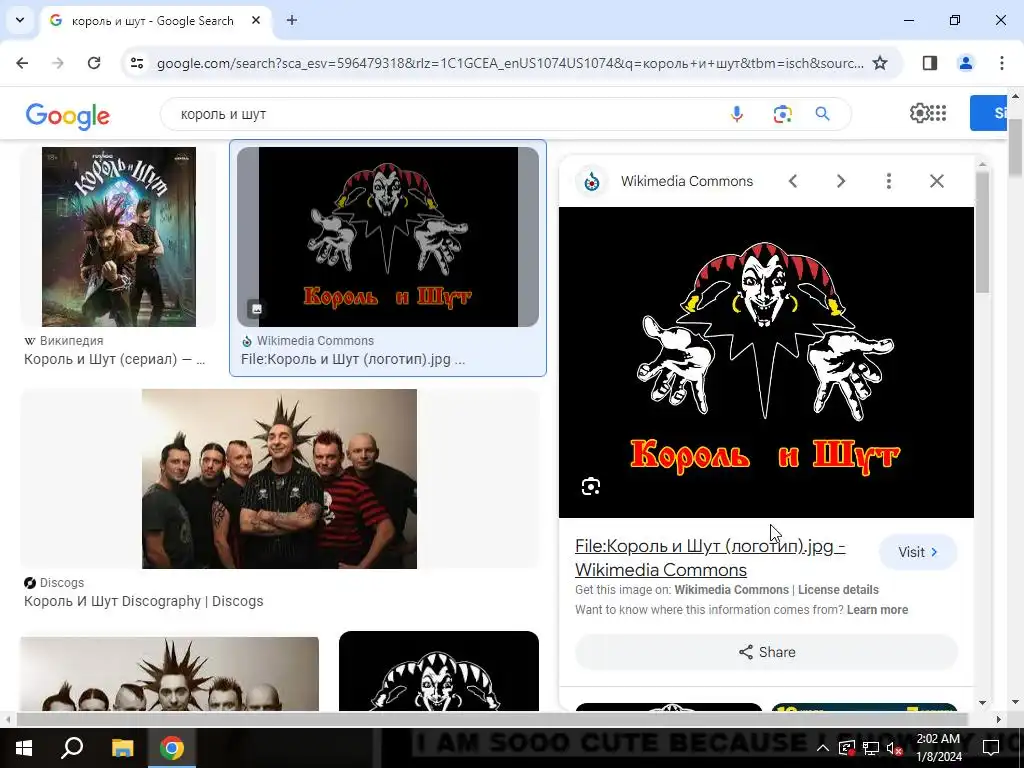This screenshot has width=1024, height=768.
Task: Click Chrome icon in taskbar
Action: click(x=172, y=748)
